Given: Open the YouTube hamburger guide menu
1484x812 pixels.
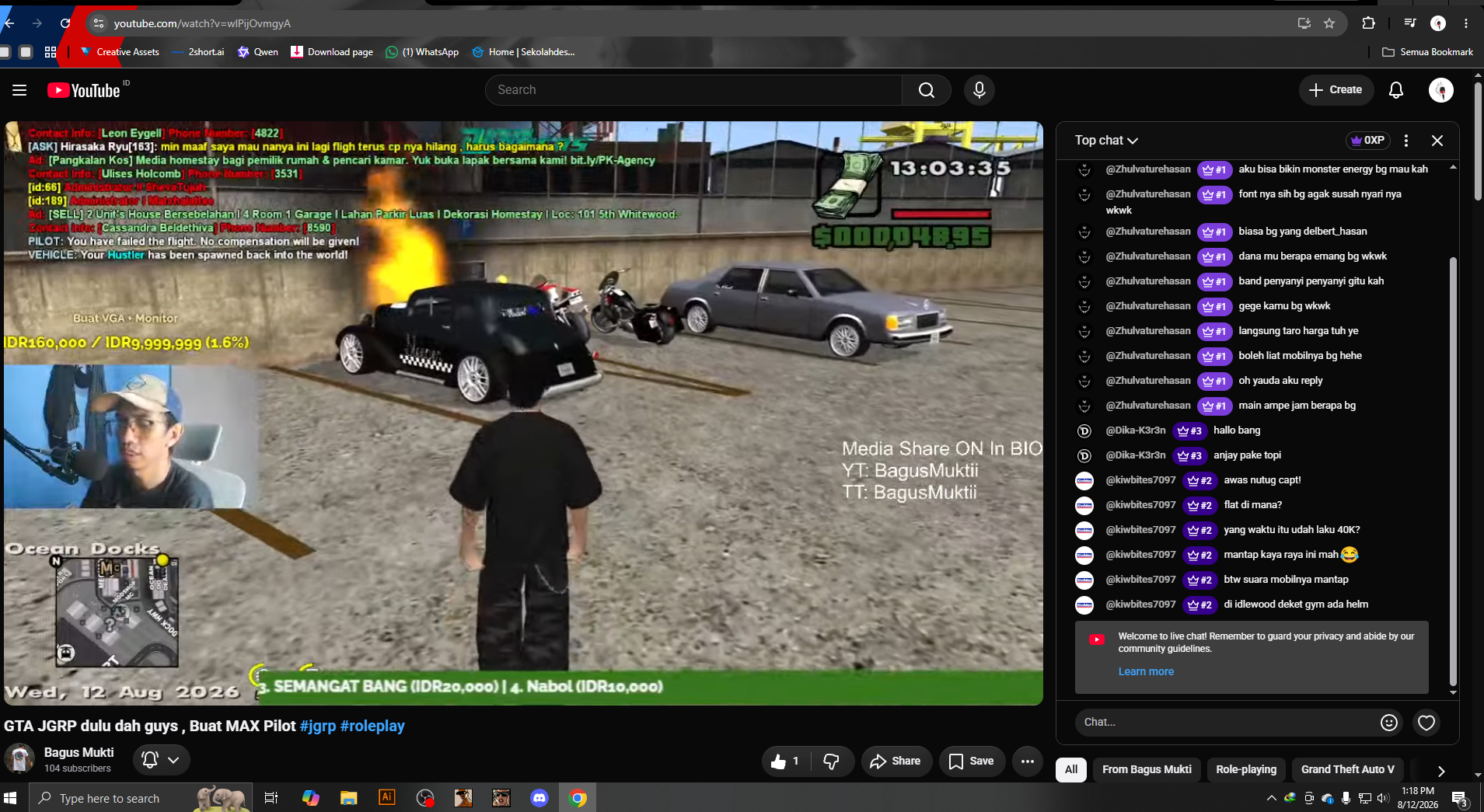Looking at the screenshot, I should pyautogui.click(x=19, y=90).
